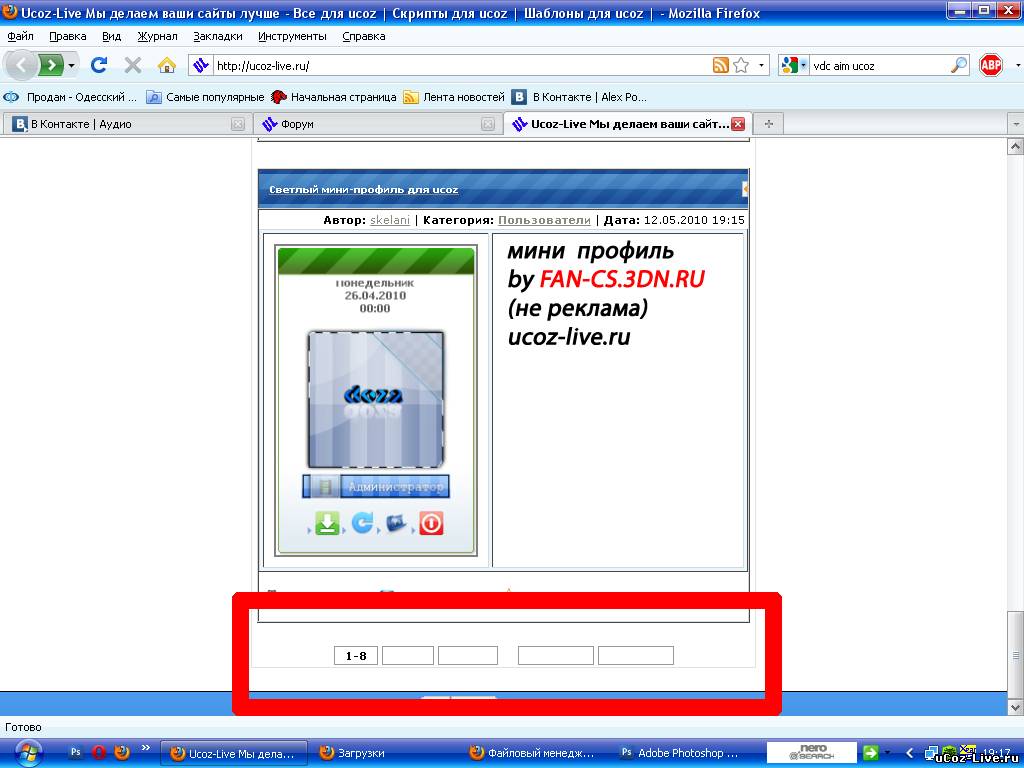The image size is (1024, 768).
Task: Run search with the magnifying glass icon
Action: point(958,65)
